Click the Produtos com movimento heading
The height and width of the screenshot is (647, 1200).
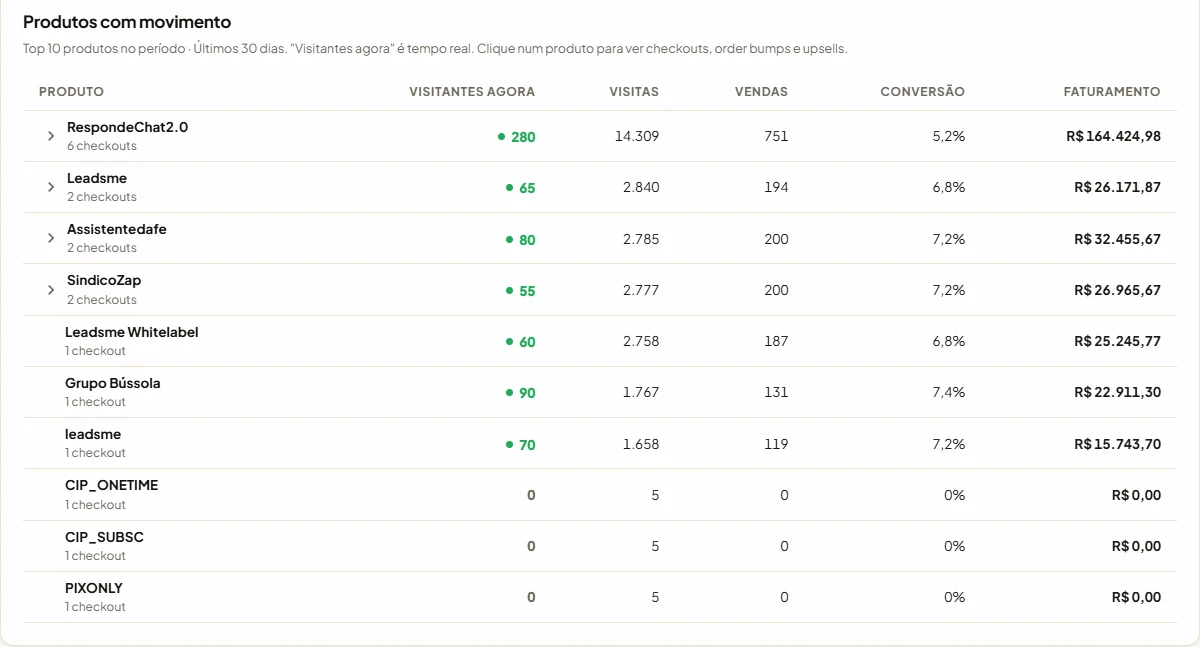pyautogui.click(x=127, y=22)
